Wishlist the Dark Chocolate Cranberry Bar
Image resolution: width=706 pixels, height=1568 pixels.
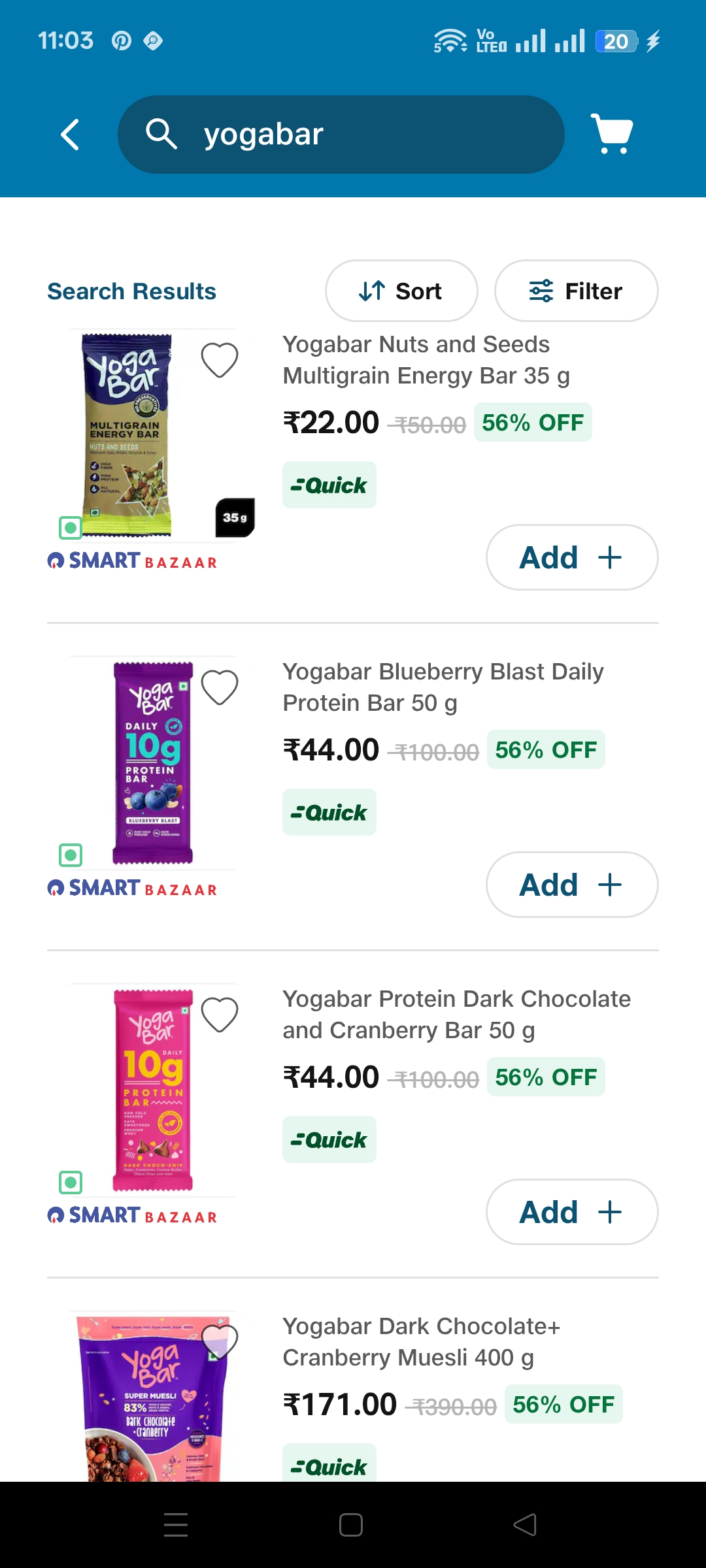pos(220,1015)
